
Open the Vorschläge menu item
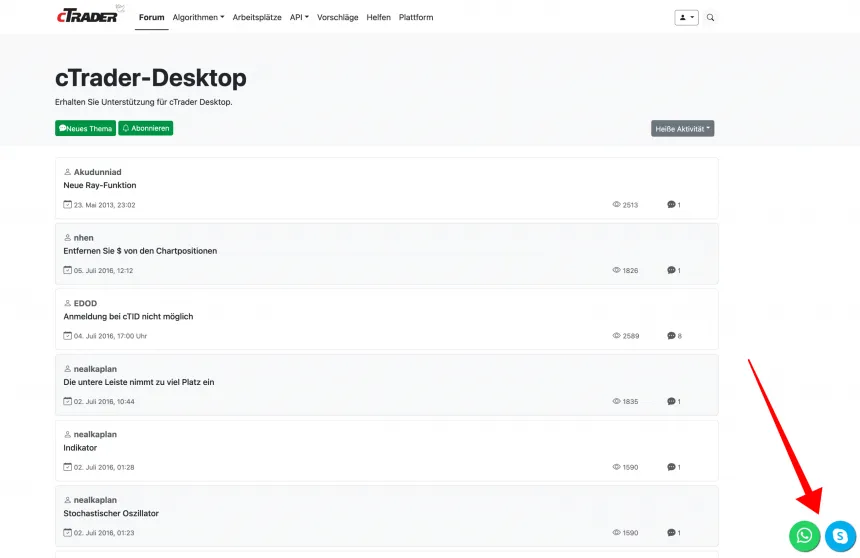338,18
